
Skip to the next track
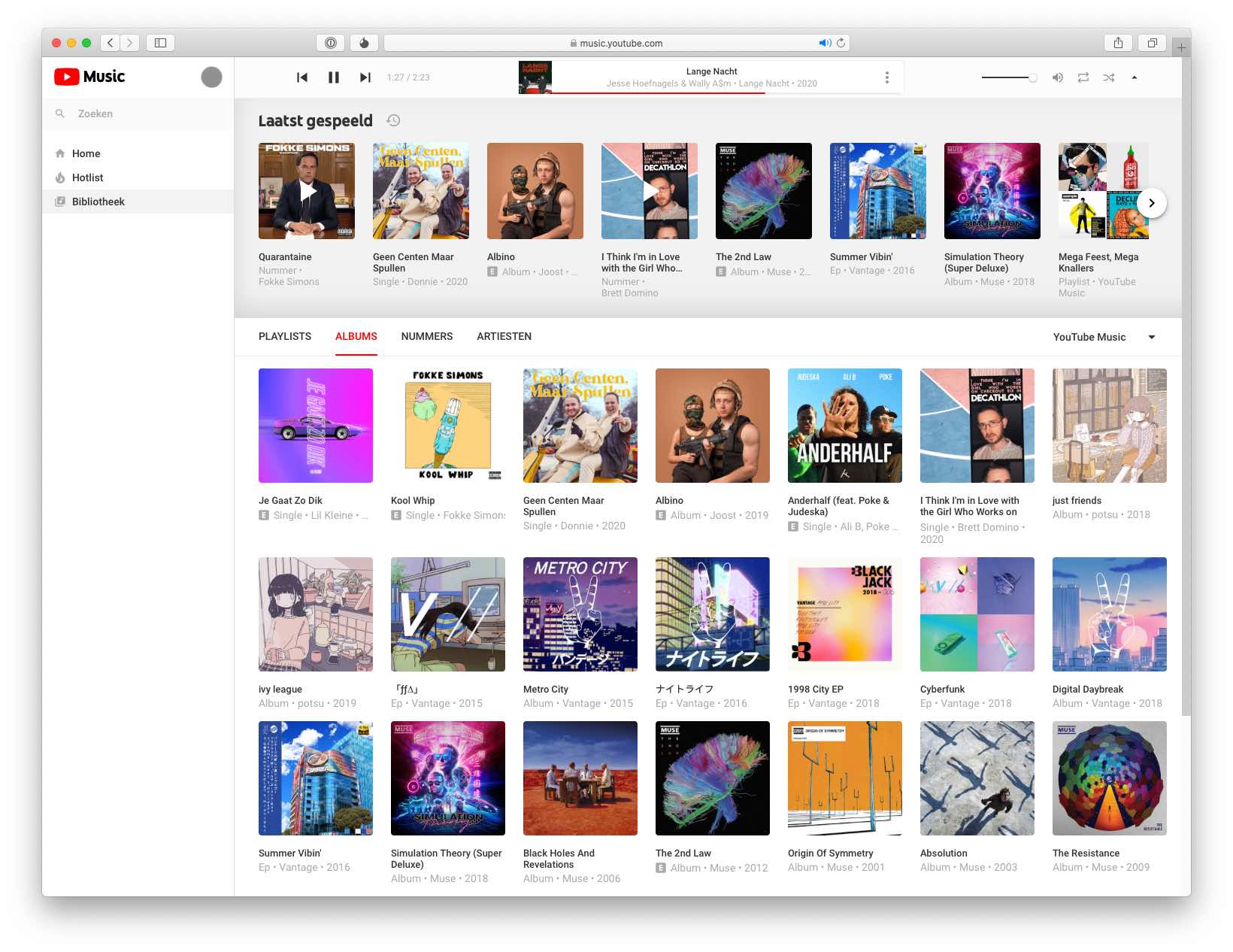(365, 77)
